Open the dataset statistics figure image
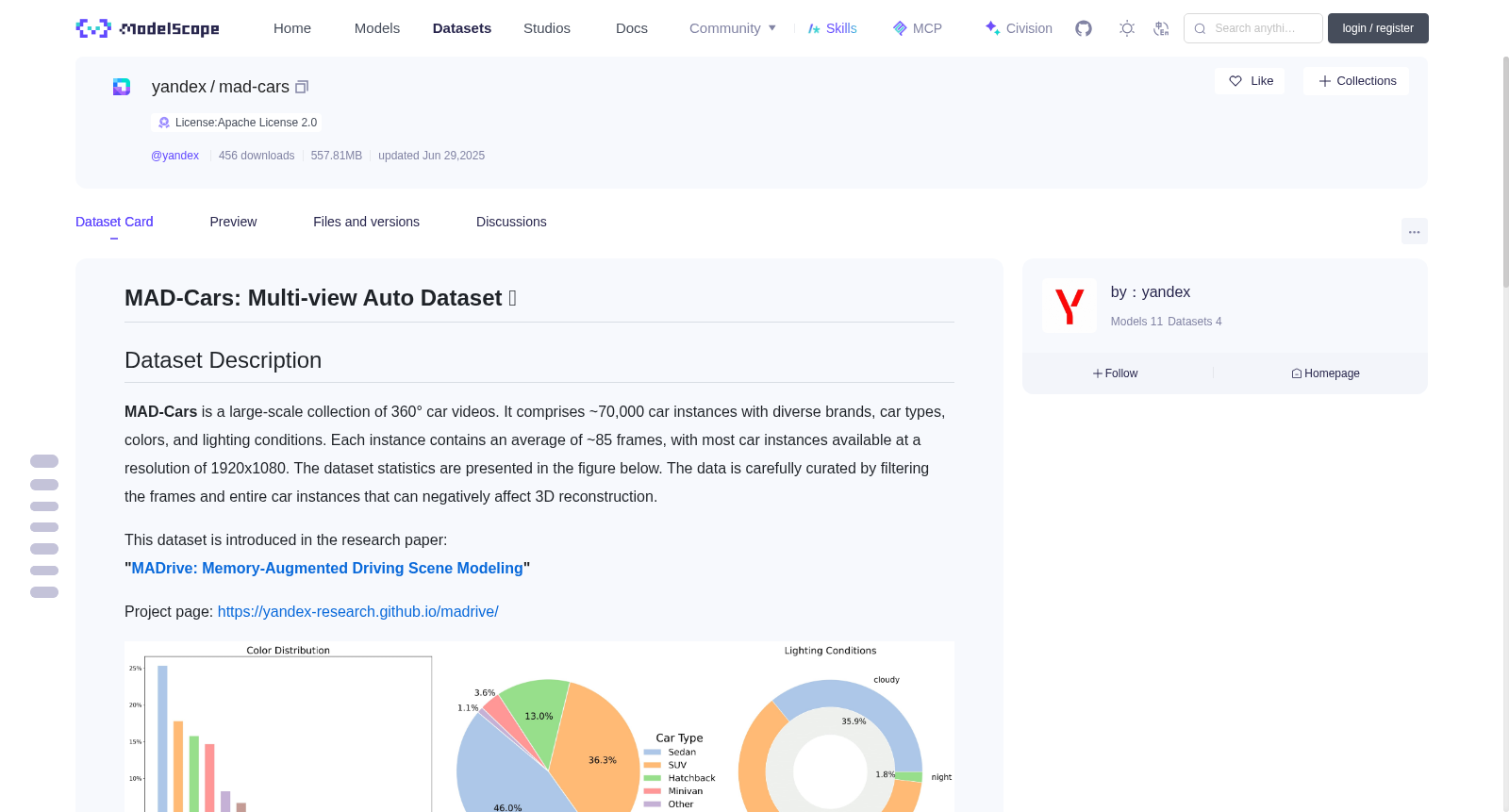The height and width of the screenshot is (812, 1509). pyautogui.click(x=539, y=726)
